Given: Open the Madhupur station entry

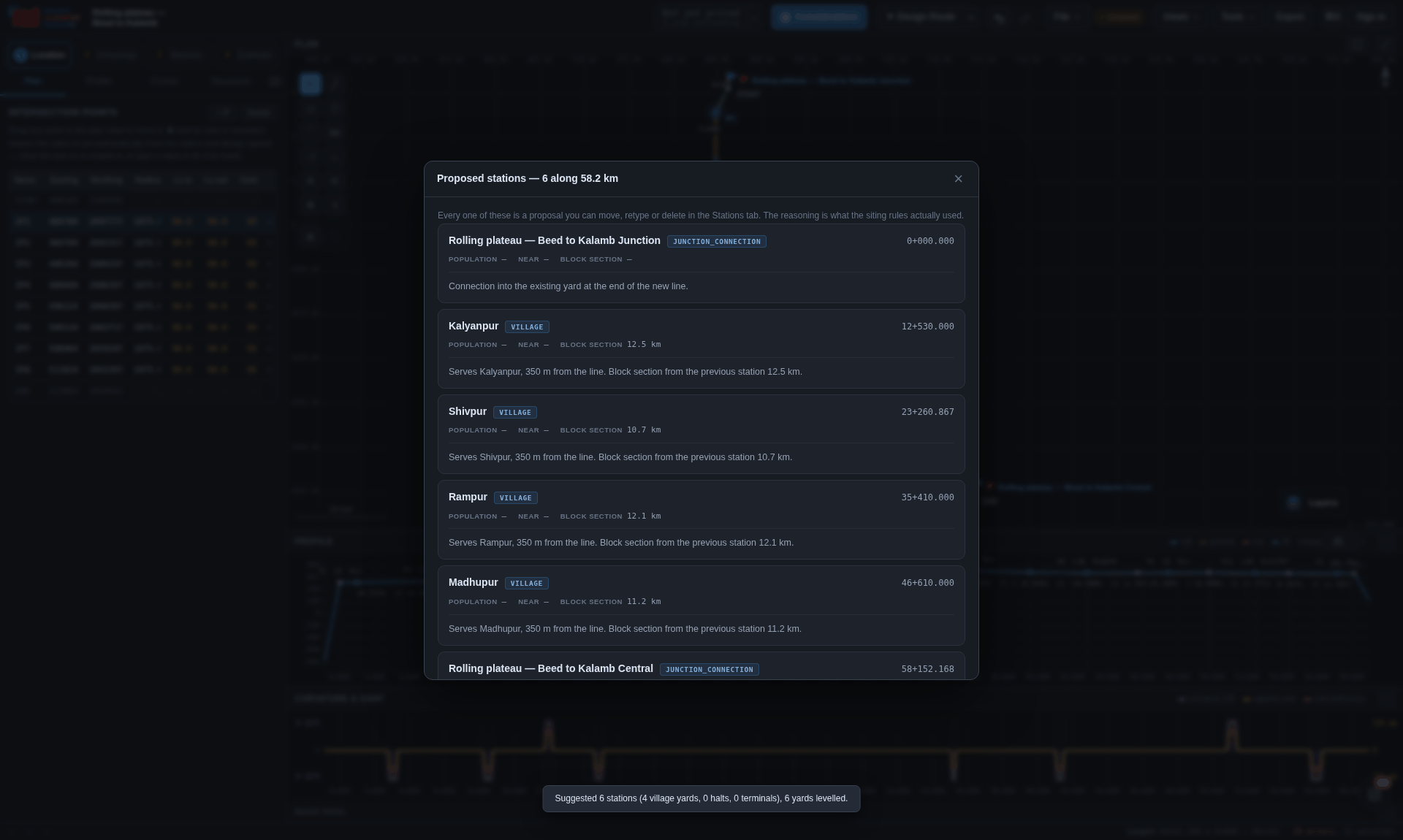Looking at the screenshot, I should pyautogui.click(x=701, y=606).
